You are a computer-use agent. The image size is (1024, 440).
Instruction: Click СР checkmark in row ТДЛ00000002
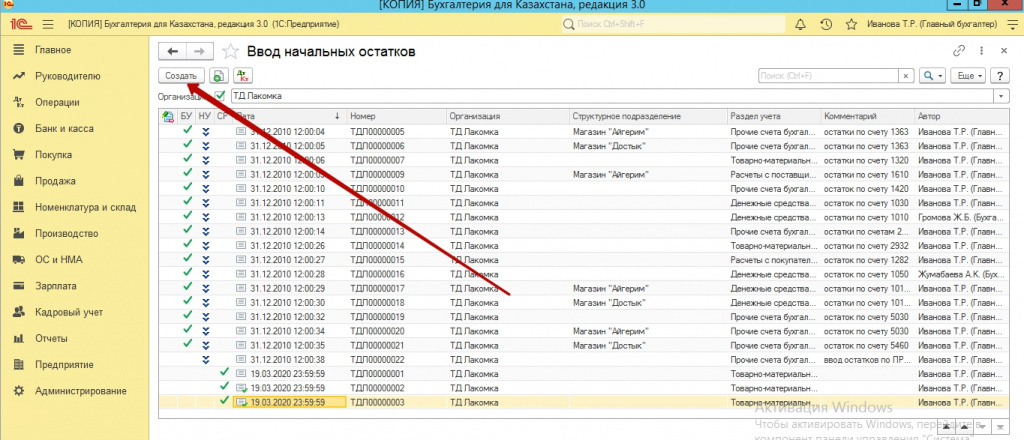[x=225, y=387]
